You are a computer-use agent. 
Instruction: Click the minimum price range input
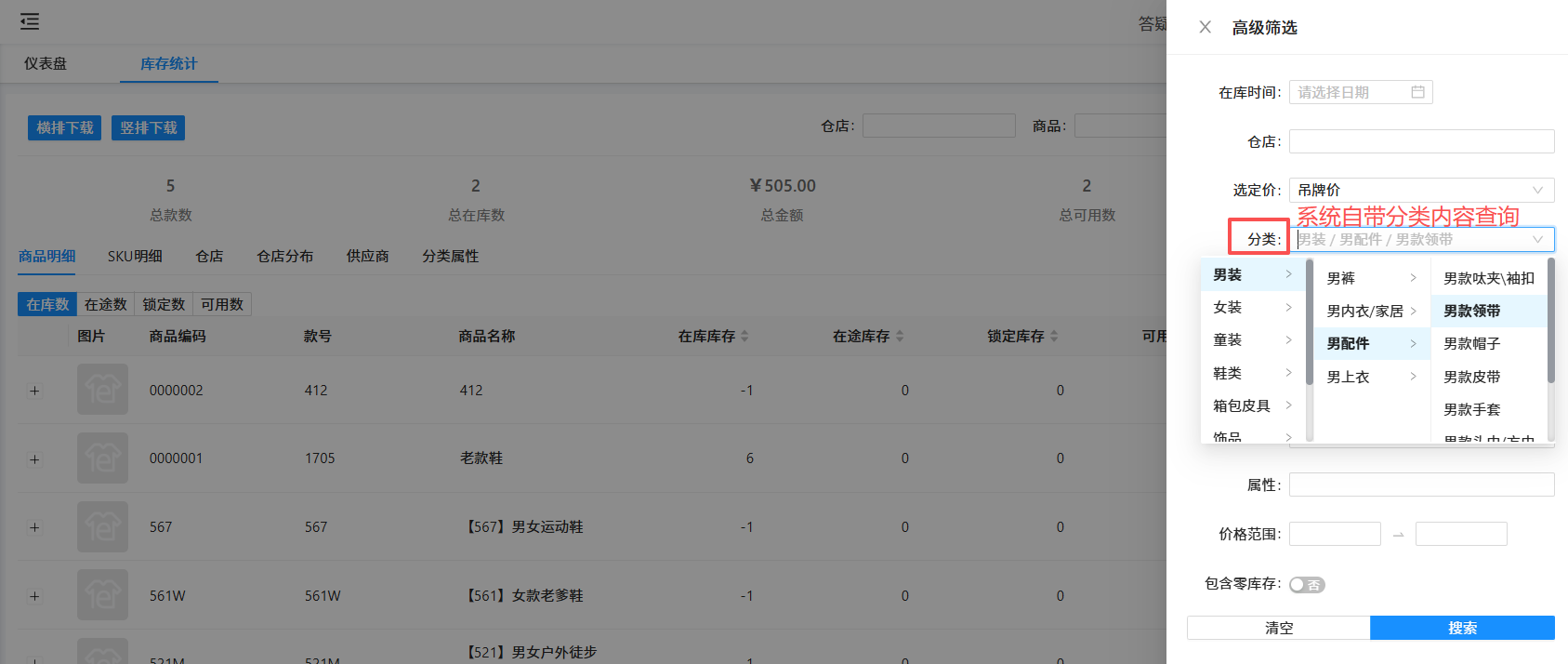click(x=1334, y=534)
